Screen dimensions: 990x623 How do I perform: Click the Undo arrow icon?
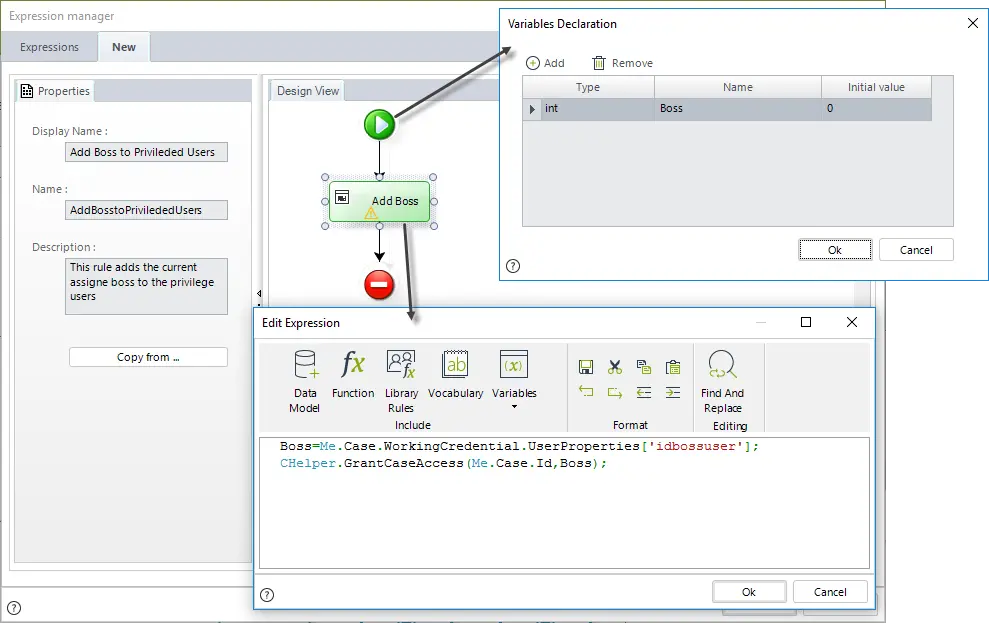click(x=585, y=392)
